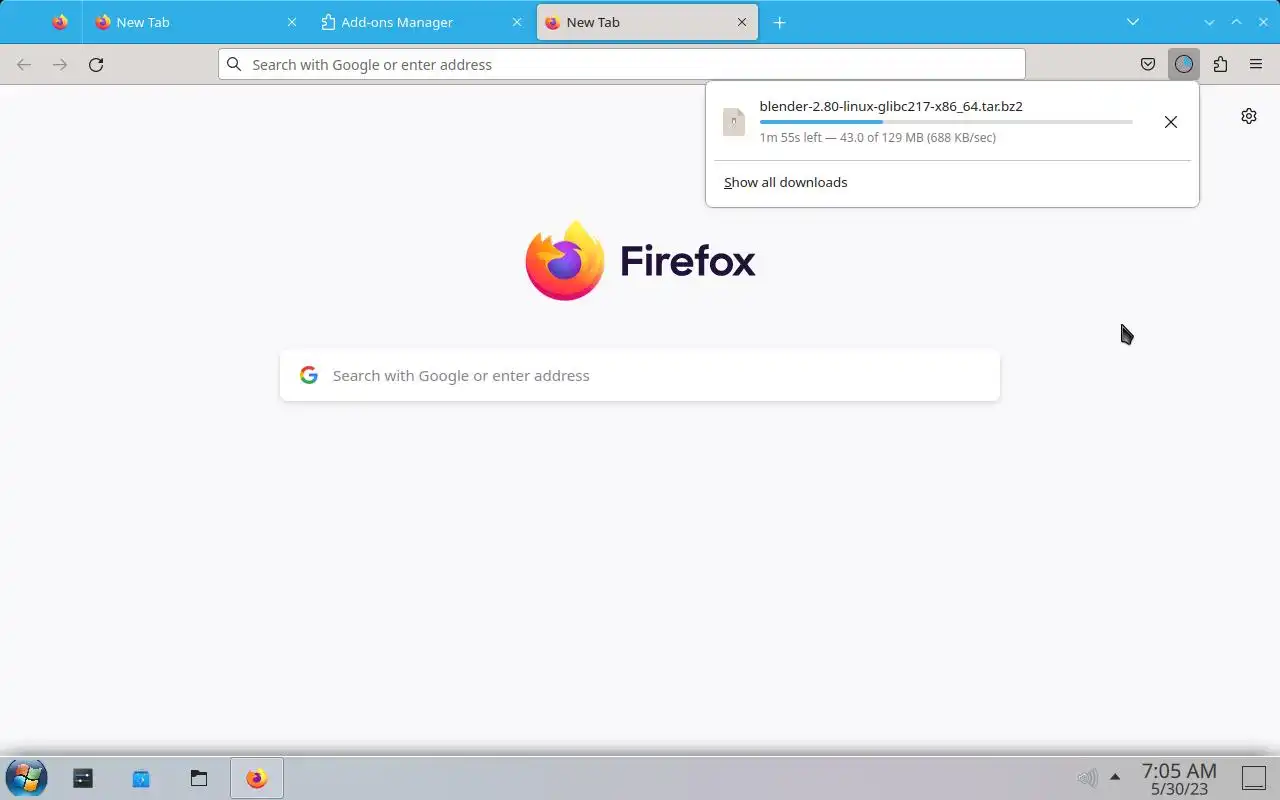Click the blender-2.80 download file name
Image resolution: width=1280 pixels, height=800 pixels.
[x=891, y=106]
